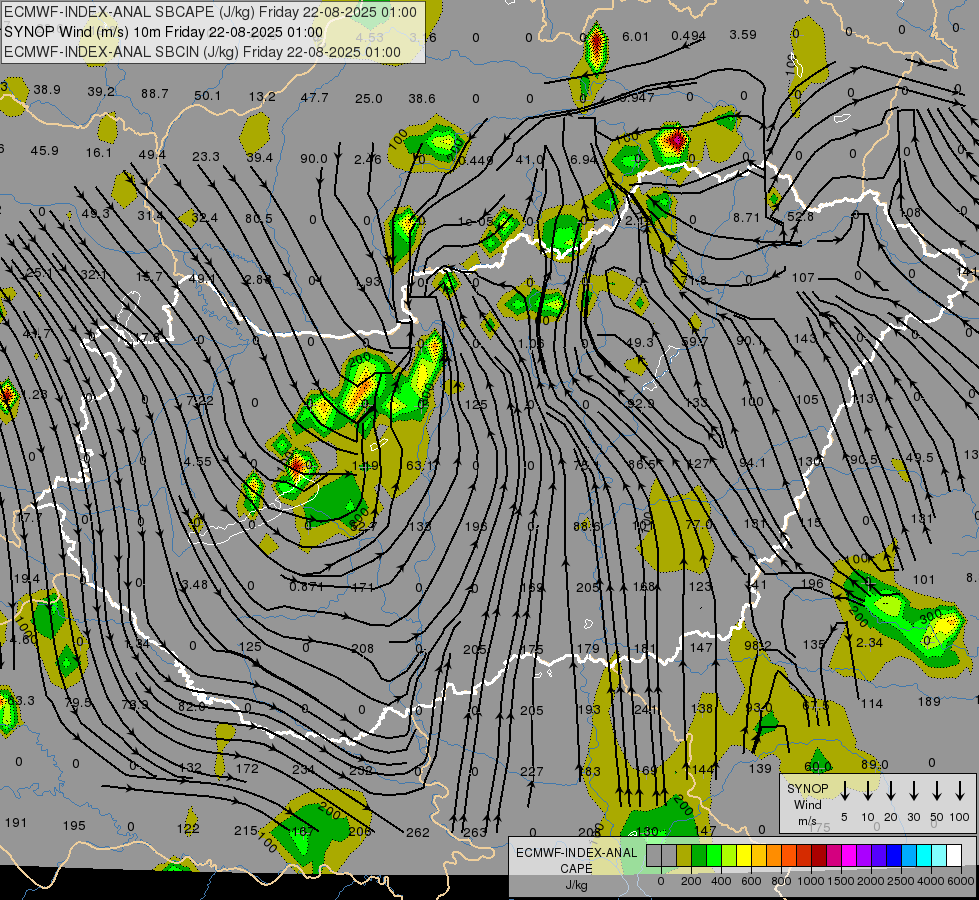The width and height of the screenshot is (979, 900).
Task: Click the map value 107
Action: tap(804, 277)
